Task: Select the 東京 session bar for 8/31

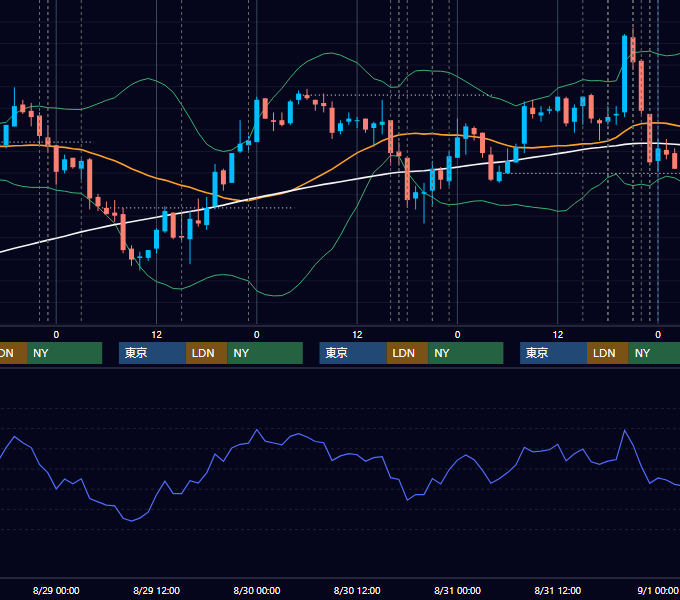Action: pos(553,353)
